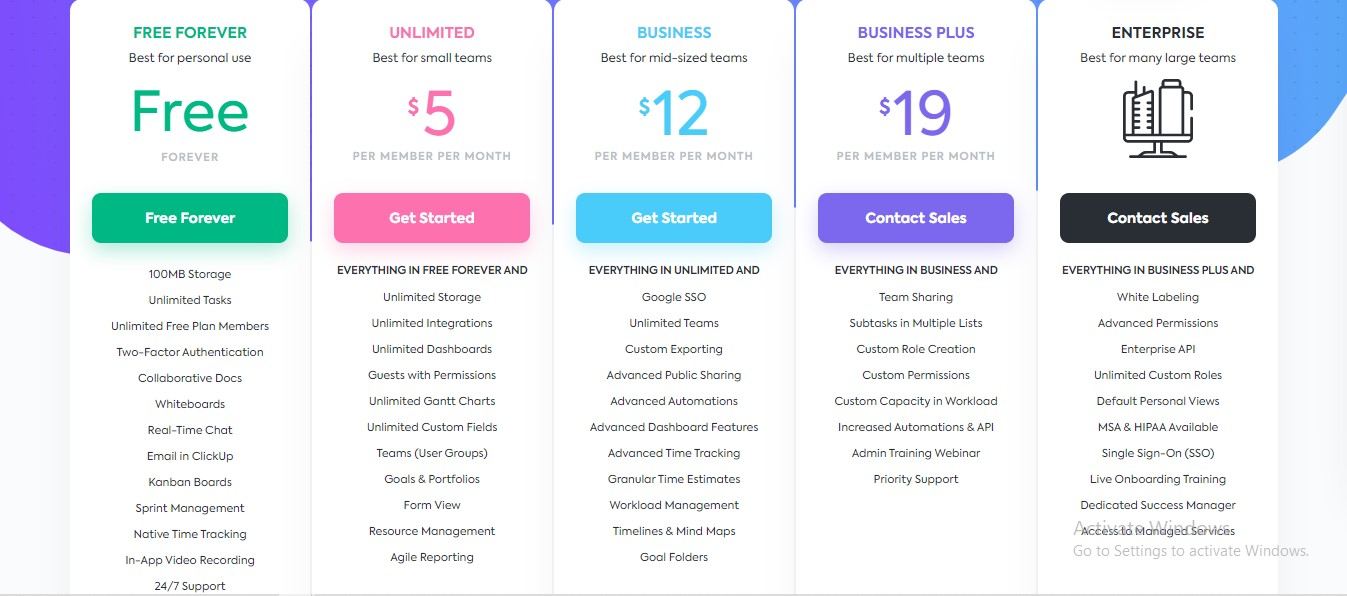The image size is (1347, 596).
Task: Click the Two-Factor Authentication feature
Action: [190, 352]
